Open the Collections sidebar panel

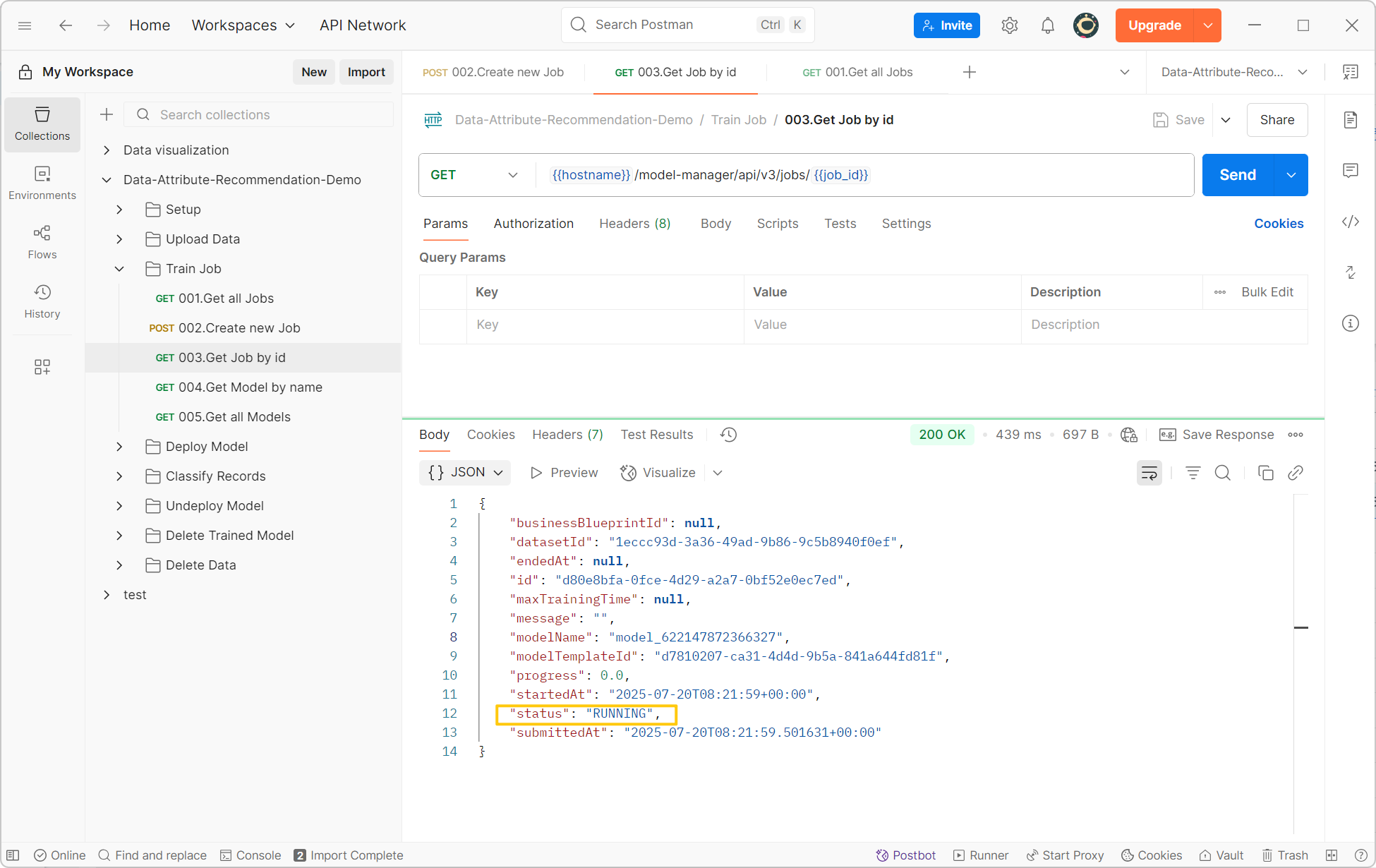(x=42, y=124)
